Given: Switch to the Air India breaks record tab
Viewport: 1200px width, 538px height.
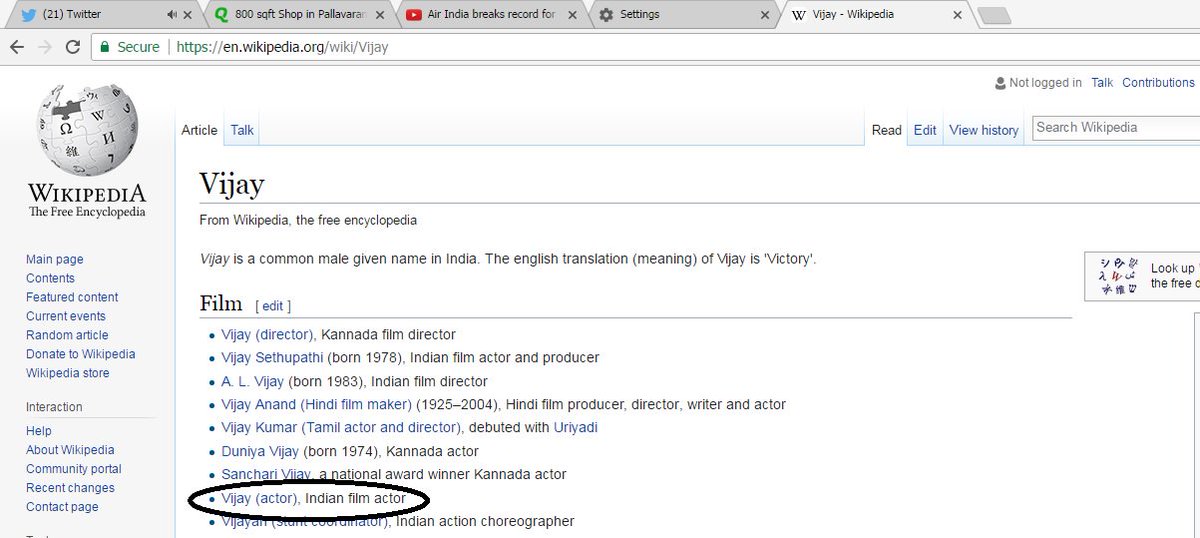Looking at the screenshot, I should [491, 15].
